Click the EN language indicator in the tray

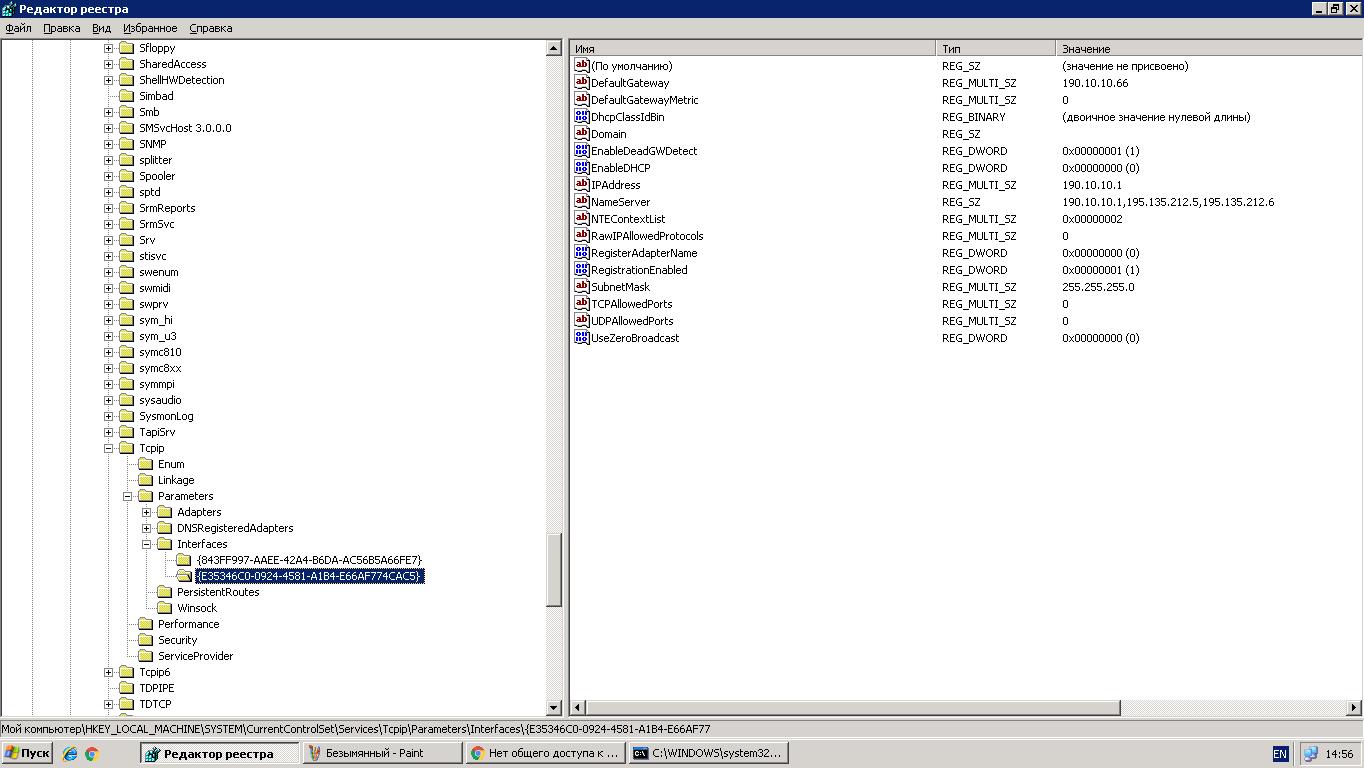1280,754
